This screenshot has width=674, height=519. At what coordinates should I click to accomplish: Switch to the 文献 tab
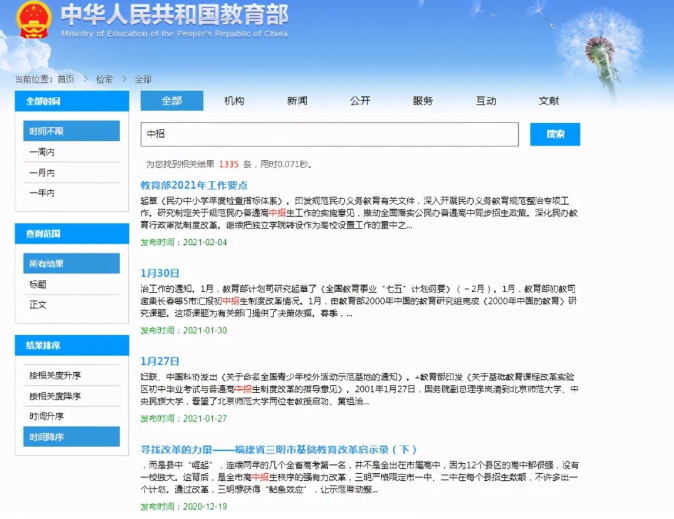tap(549, 101)
